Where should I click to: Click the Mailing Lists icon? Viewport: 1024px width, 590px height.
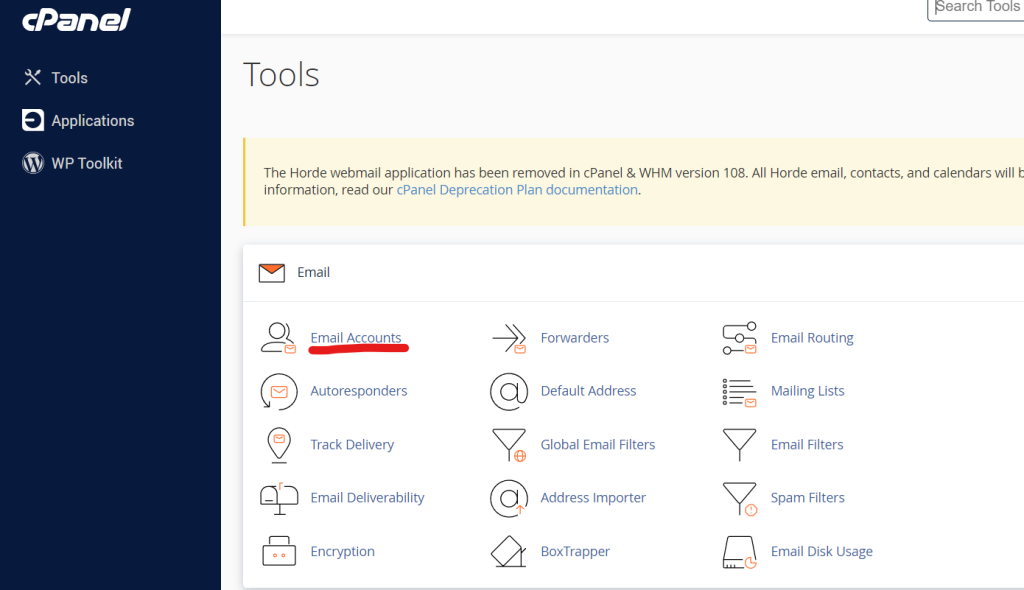(739, 392)
